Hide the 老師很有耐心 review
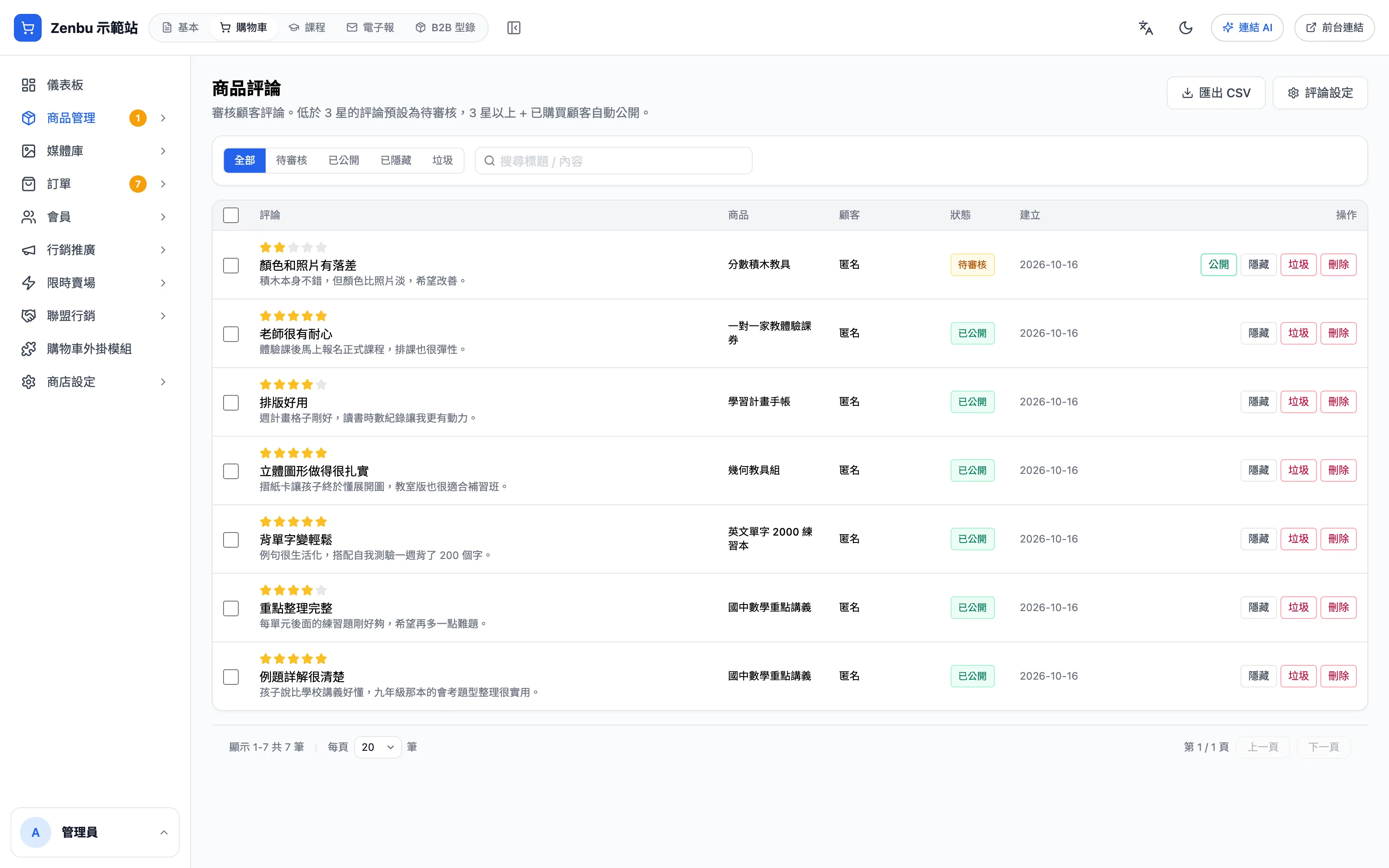 (x=1259, y=334)
